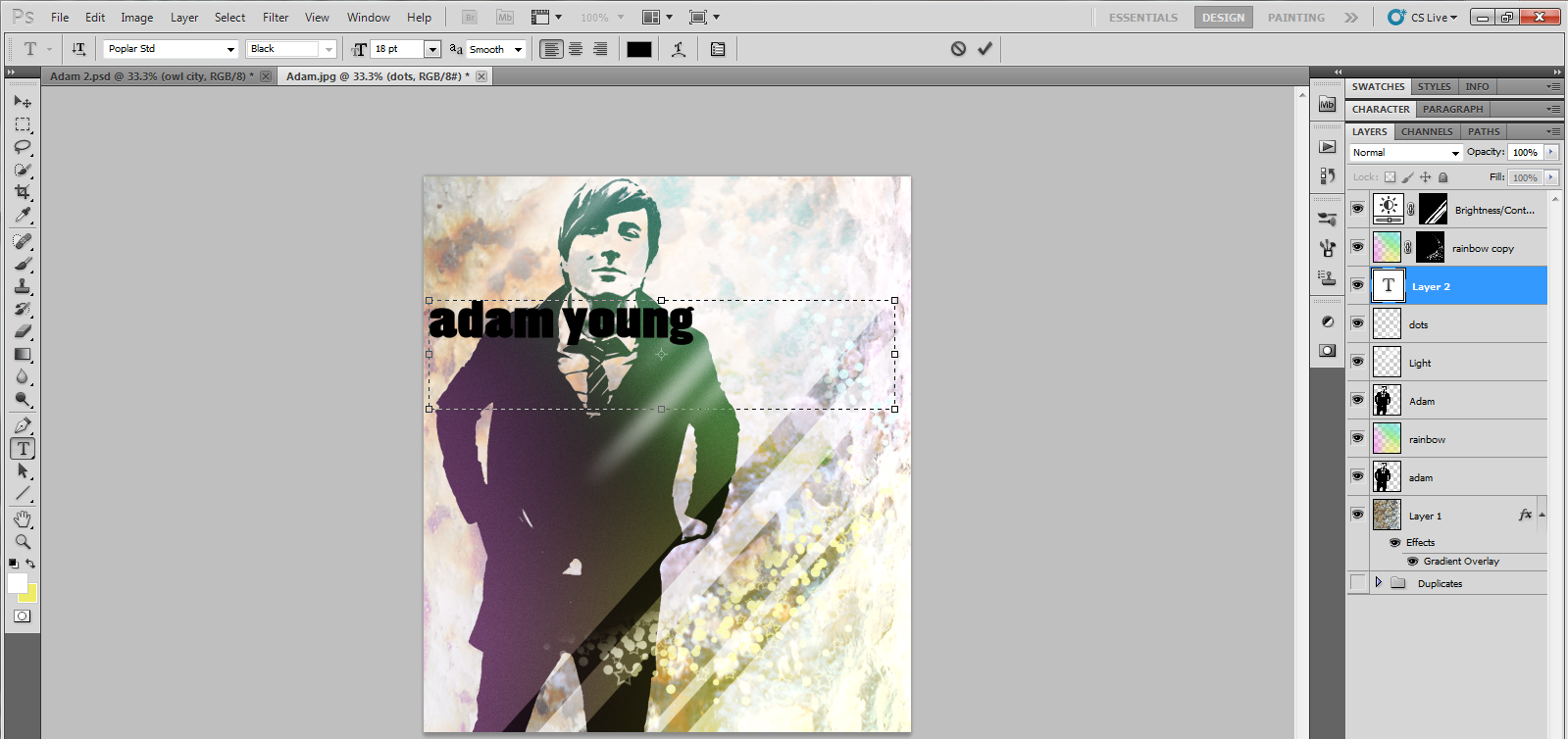
Task: Hide the dots layer
Action: coord(1357,323)
